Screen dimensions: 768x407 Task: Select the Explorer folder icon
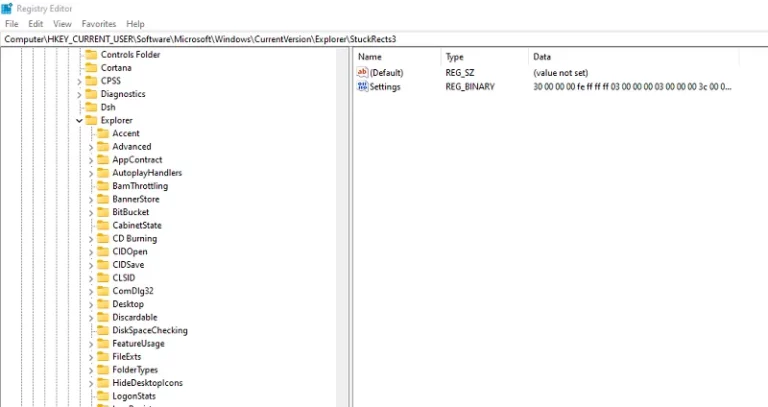pyautogui.click(x=91, y=120)
